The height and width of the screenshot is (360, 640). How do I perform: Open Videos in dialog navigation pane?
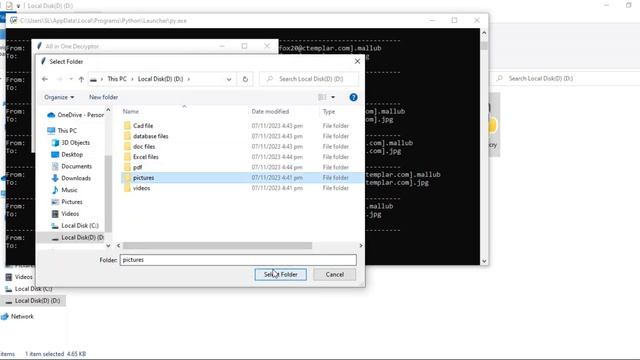point(65,213)
